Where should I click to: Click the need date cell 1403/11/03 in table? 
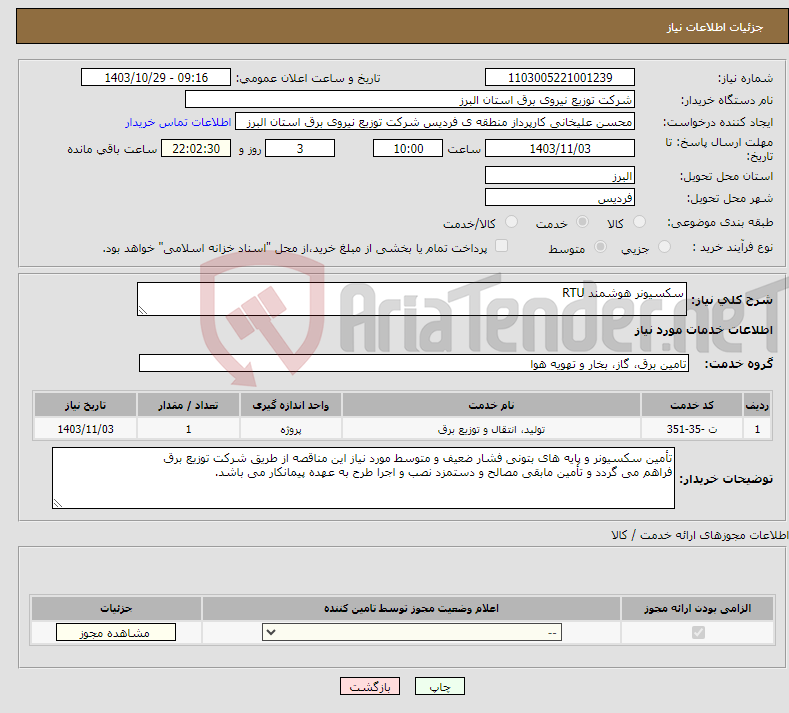(x=86, y=429)
